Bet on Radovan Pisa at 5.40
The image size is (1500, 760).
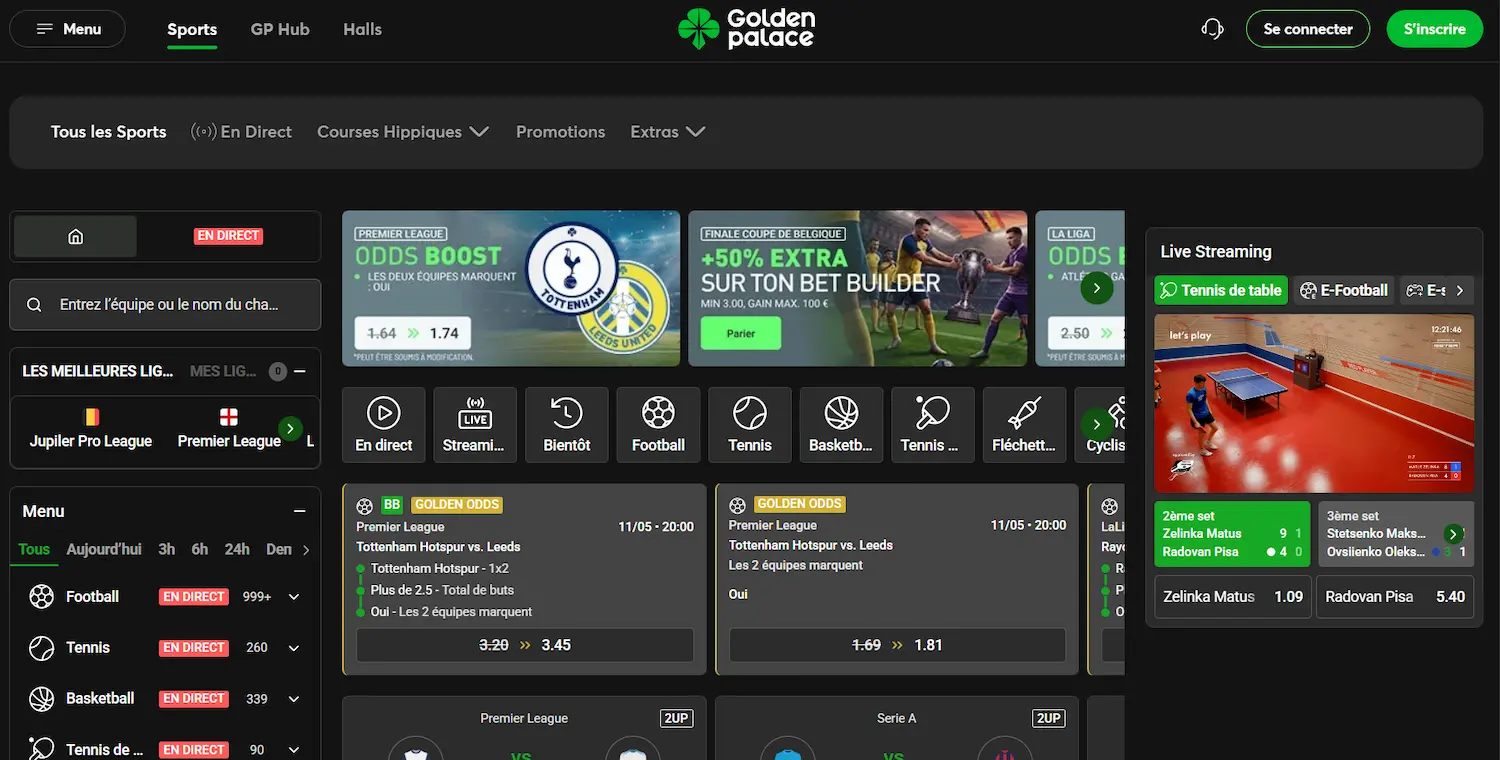pos(1395,597)
